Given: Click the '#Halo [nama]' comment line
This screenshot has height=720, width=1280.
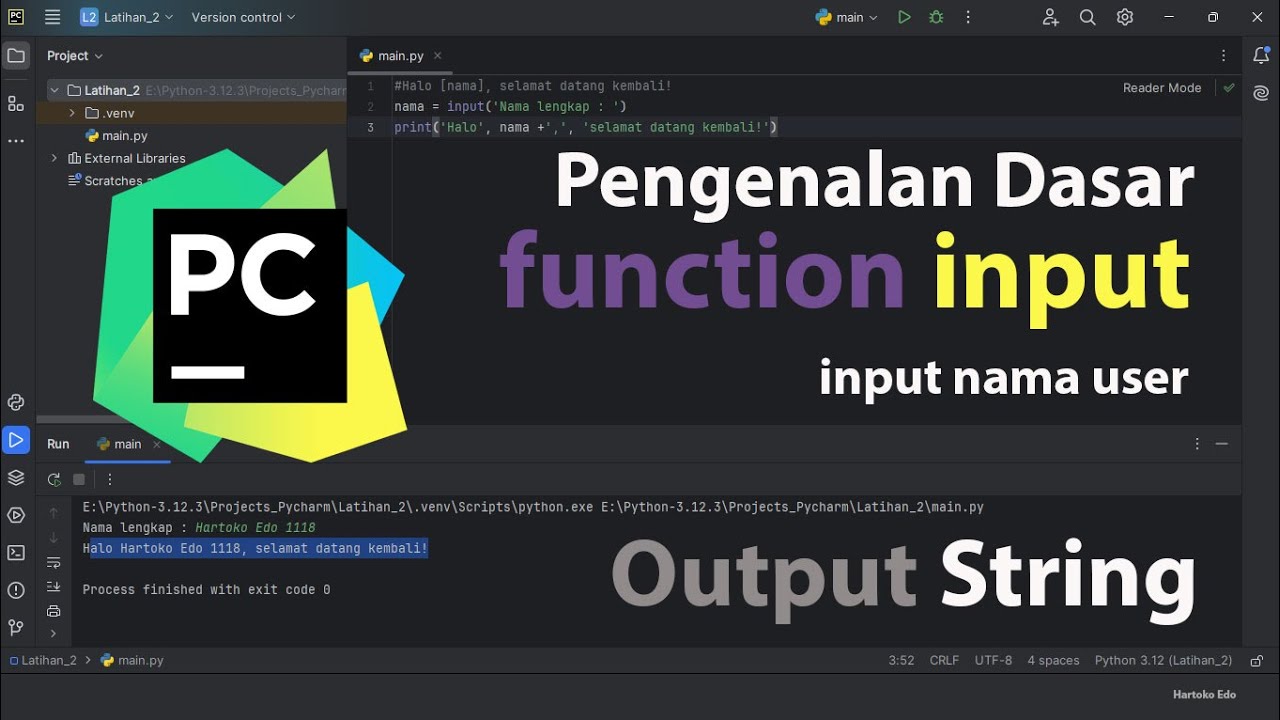Looking at the screenshot, I should click(x=533, y=86).
